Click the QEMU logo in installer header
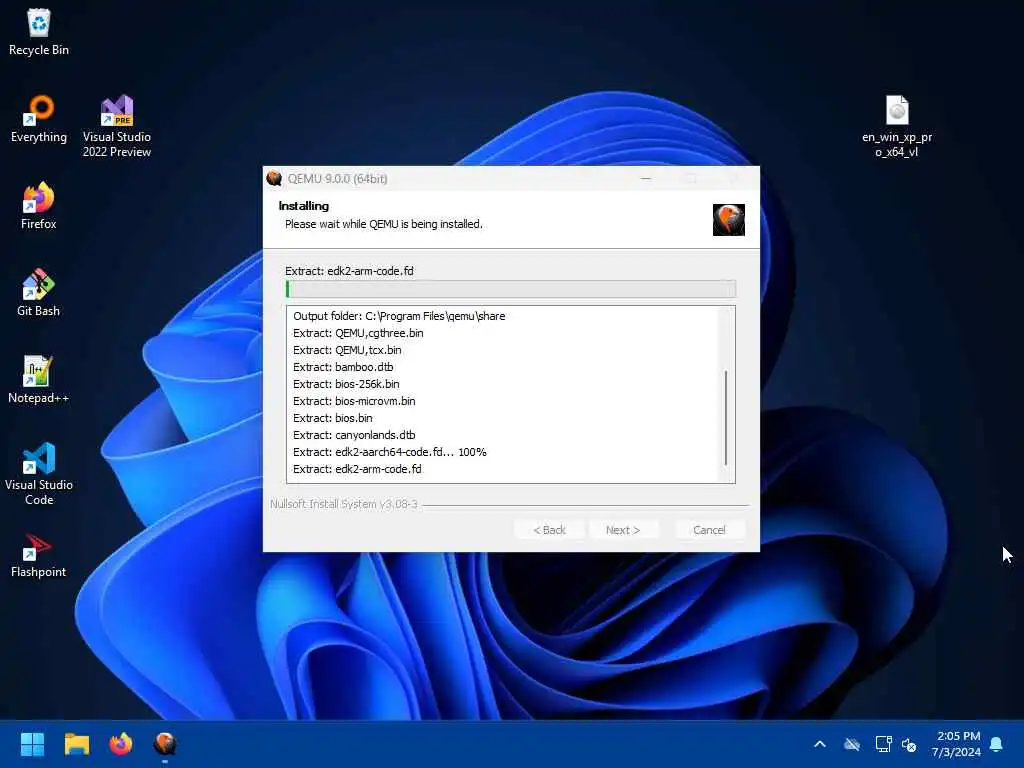Screen dimensions: 1024x768 pos(729,219)
